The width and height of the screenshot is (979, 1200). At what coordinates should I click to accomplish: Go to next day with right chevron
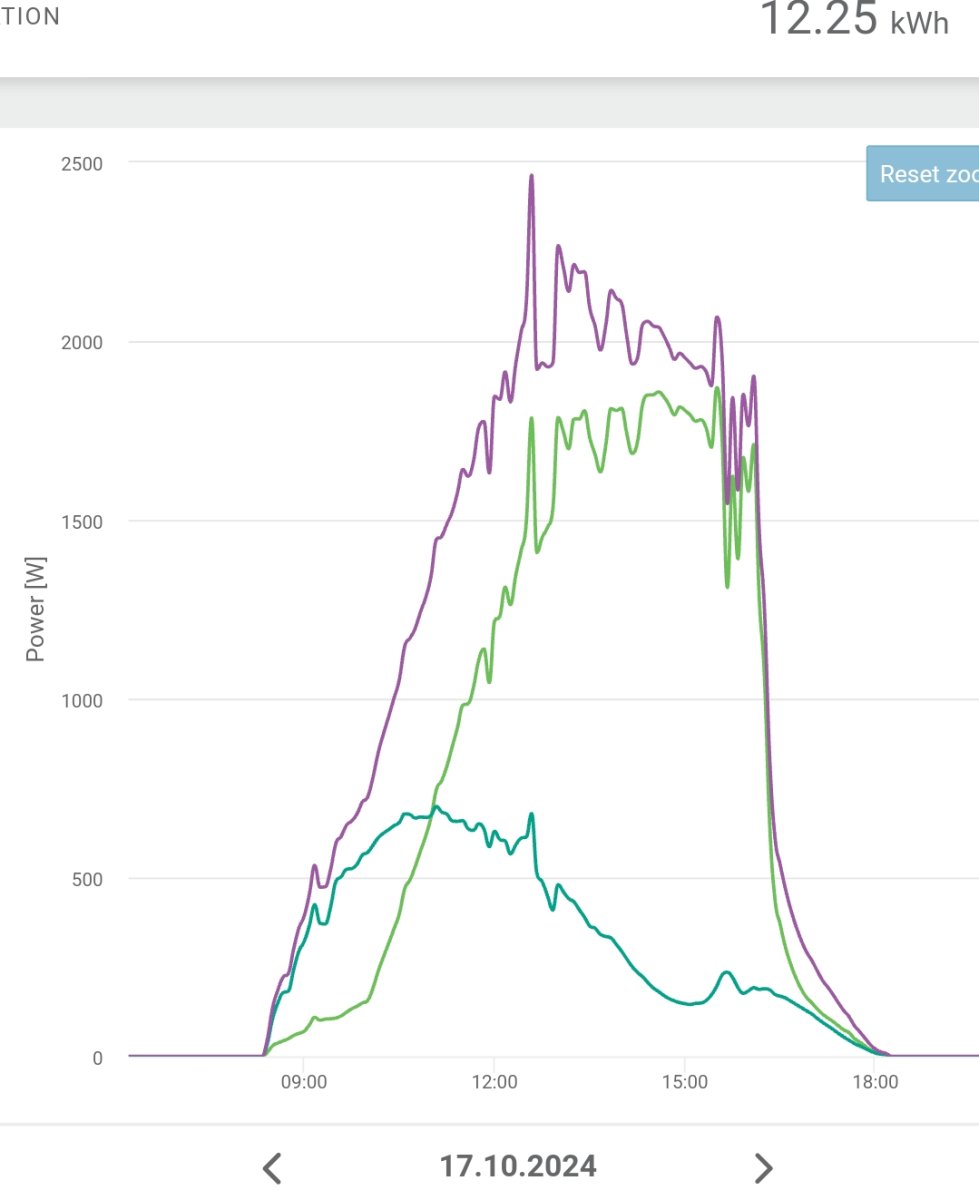tap(763, 1167)
